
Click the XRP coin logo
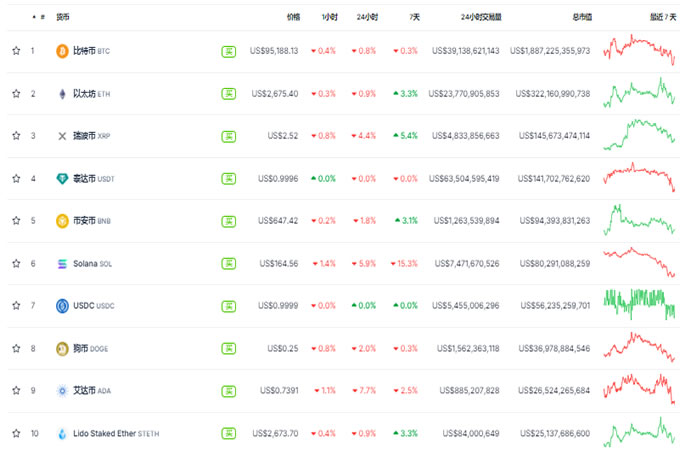point(62,136)
